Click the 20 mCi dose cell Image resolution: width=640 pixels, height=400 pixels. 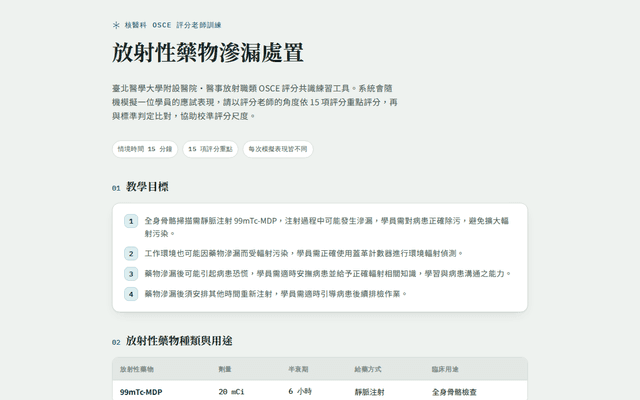[231, 392]
